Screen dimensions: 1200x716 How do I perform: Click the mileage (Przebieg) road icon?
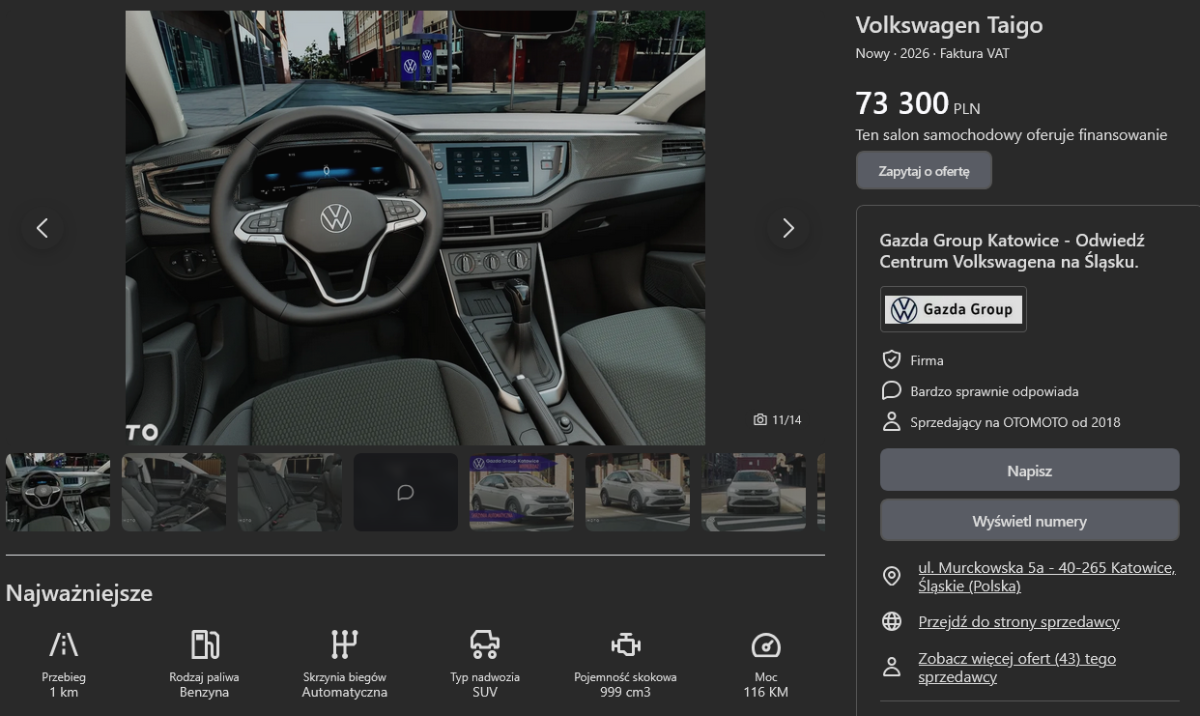click(64, 645)
